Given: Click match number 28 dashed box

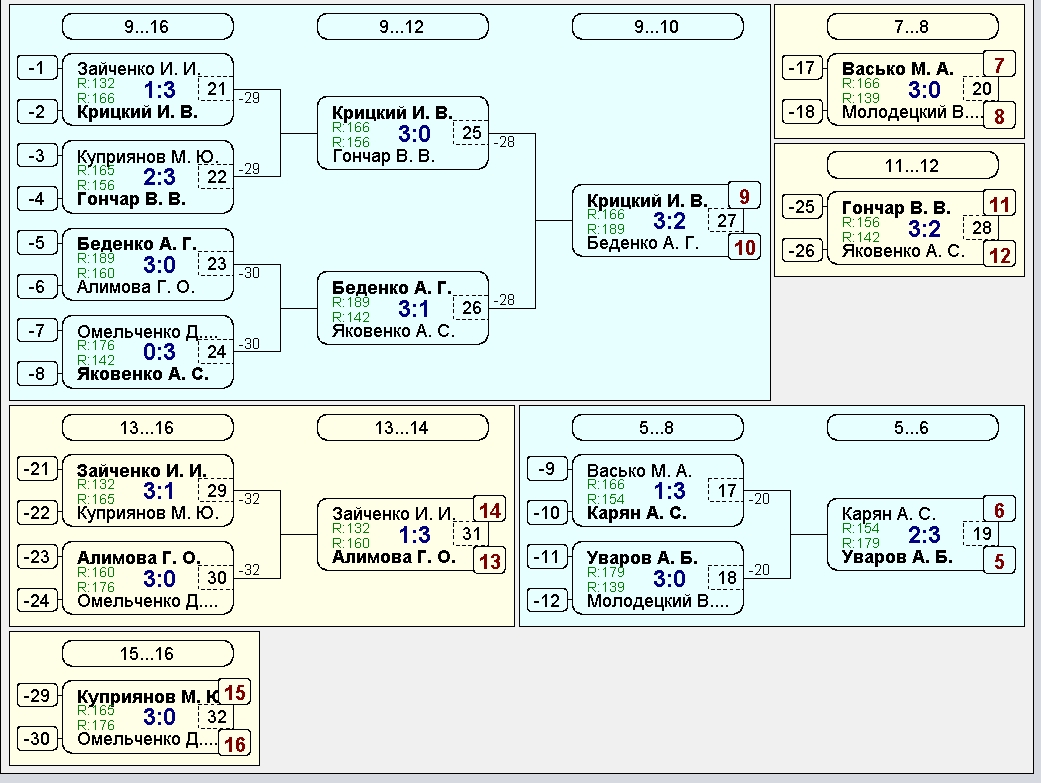Looking at the screenshot, I should click(981, 228).
